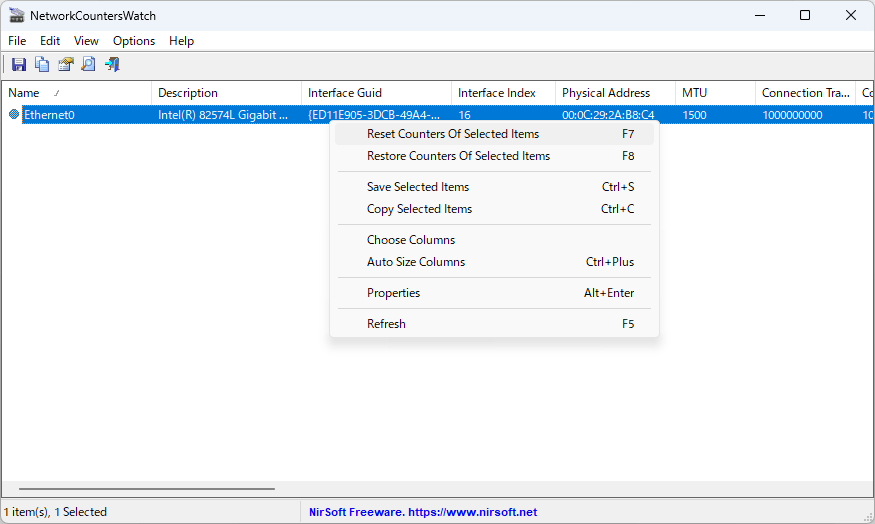Open the NirSoft Freeware website link
875x524 pixels.
click(423, 512)
